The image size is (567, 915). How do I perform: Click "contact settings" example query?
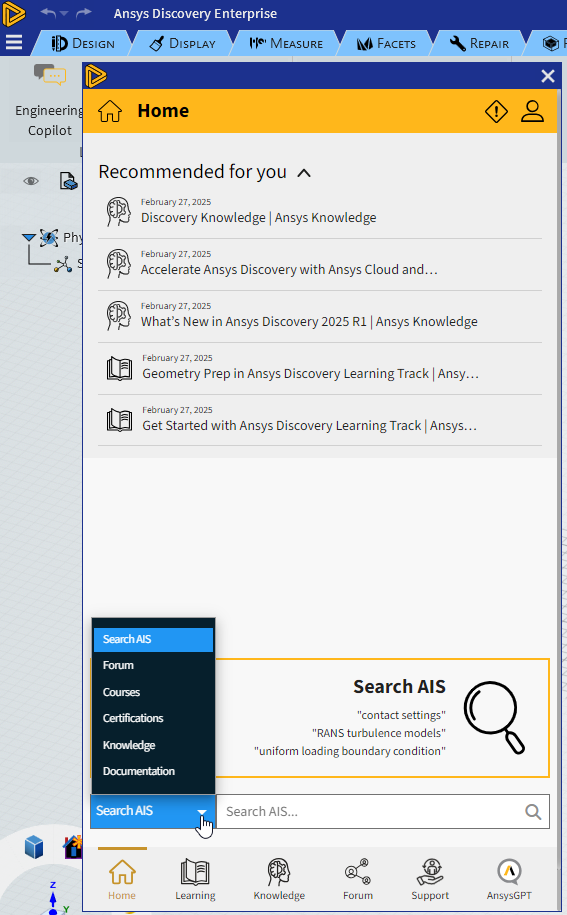click(401, 715)
